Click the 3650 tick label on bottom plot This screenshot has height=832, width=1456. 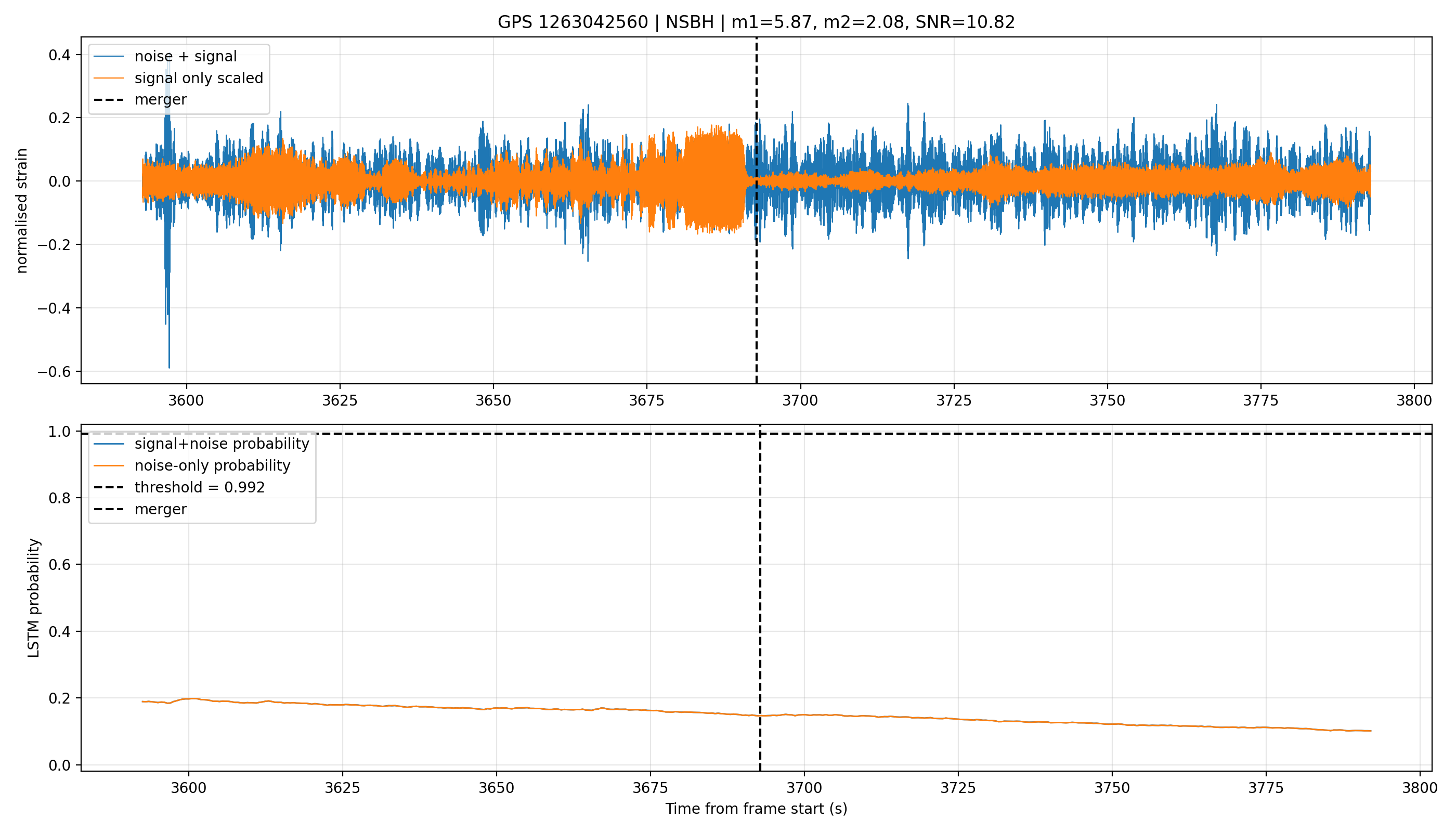coord(496,788)
